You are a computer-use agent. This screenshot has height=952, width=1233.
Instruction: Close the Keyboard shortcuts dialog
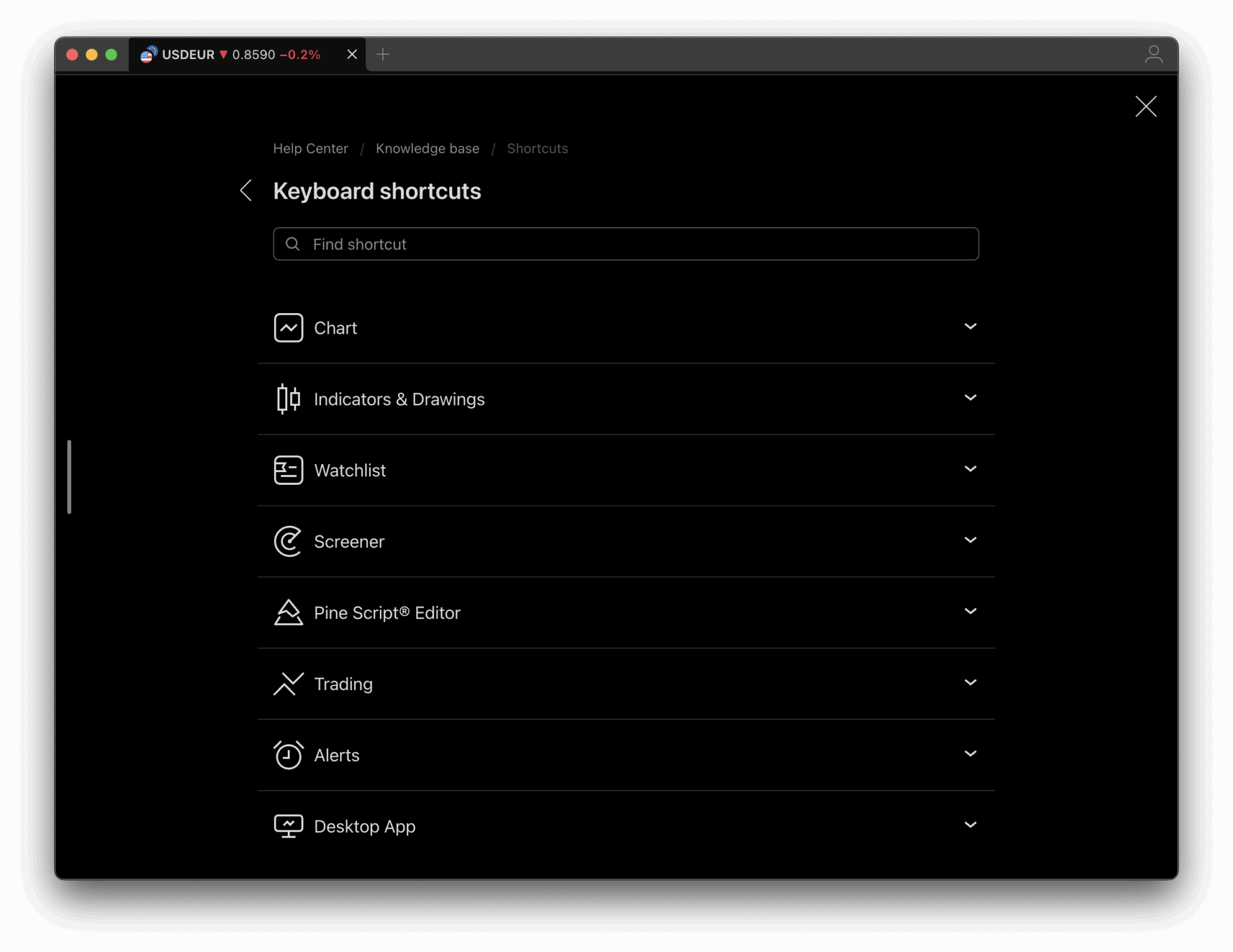(x=1146, y=107)
